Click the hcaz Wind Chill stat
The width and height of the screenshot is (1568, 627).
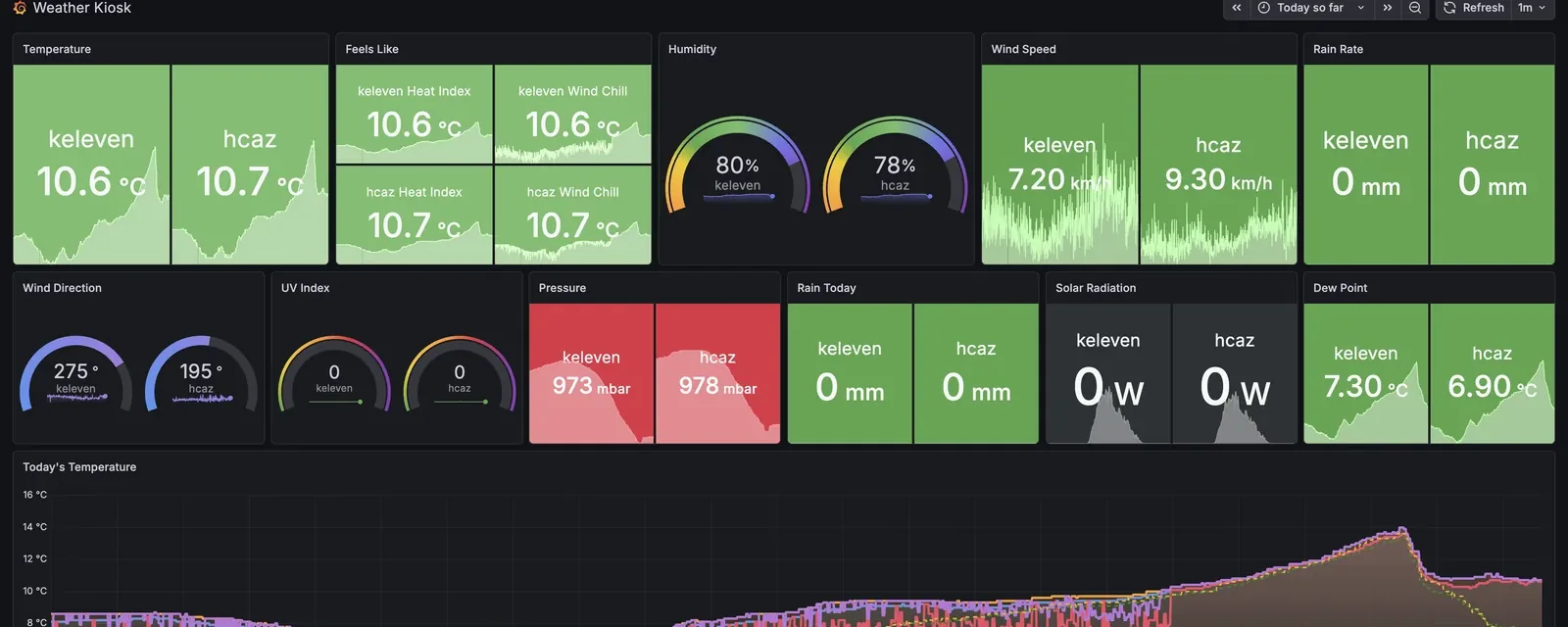(x=572, y=216)
